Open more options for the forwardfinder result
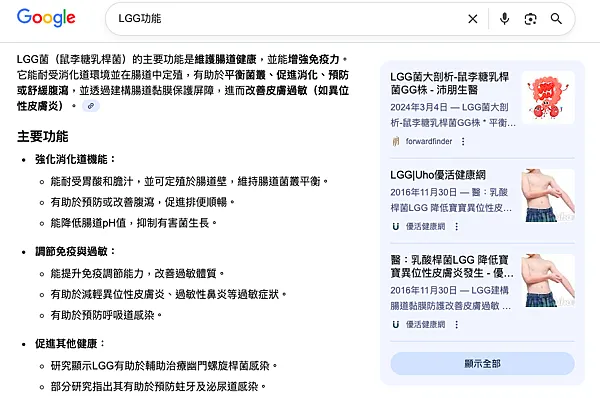The width and height of the screenshot is (600, 398). tap(463, 142)
